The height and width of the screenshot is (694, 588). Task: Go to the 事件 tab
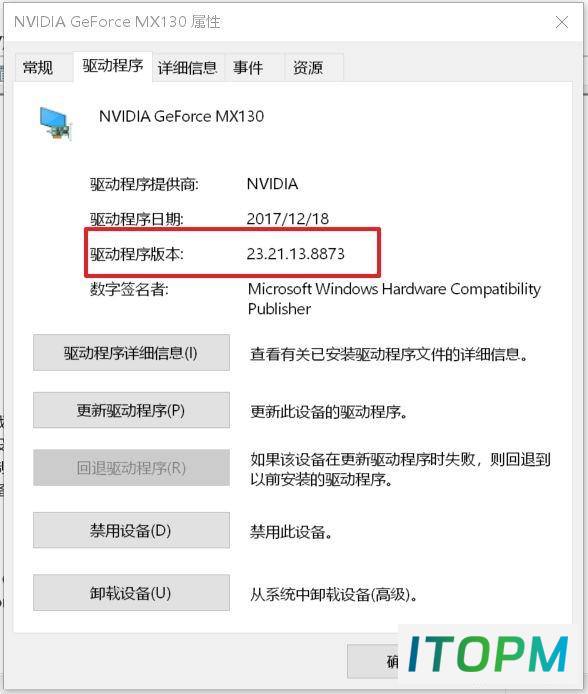point(248,68)
